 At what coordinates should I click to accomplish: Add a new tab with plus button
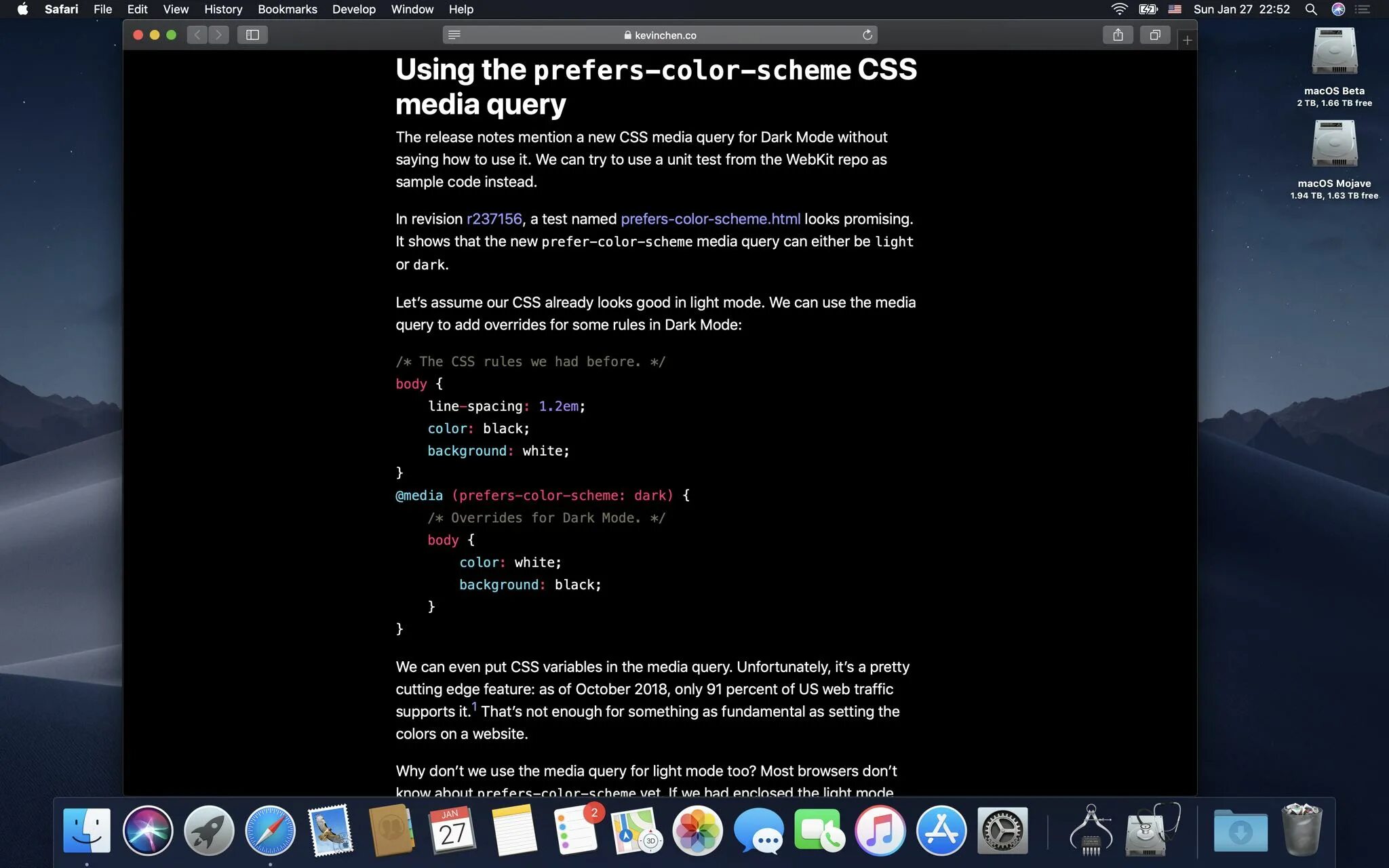(1187, 40)
